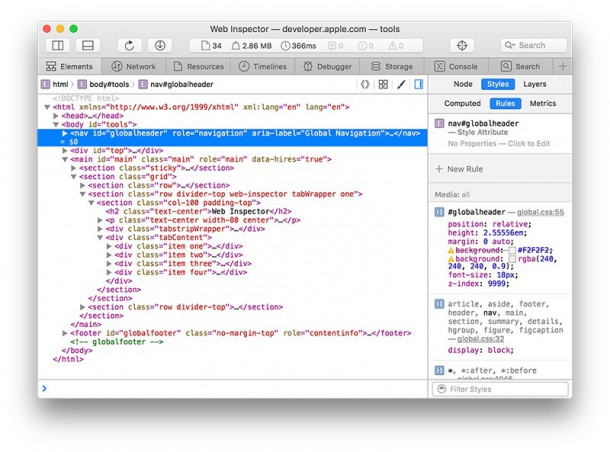The width and height of the screenshot is (610, 452).
Task: Select the Computed segment
Action: pos(462,103)
